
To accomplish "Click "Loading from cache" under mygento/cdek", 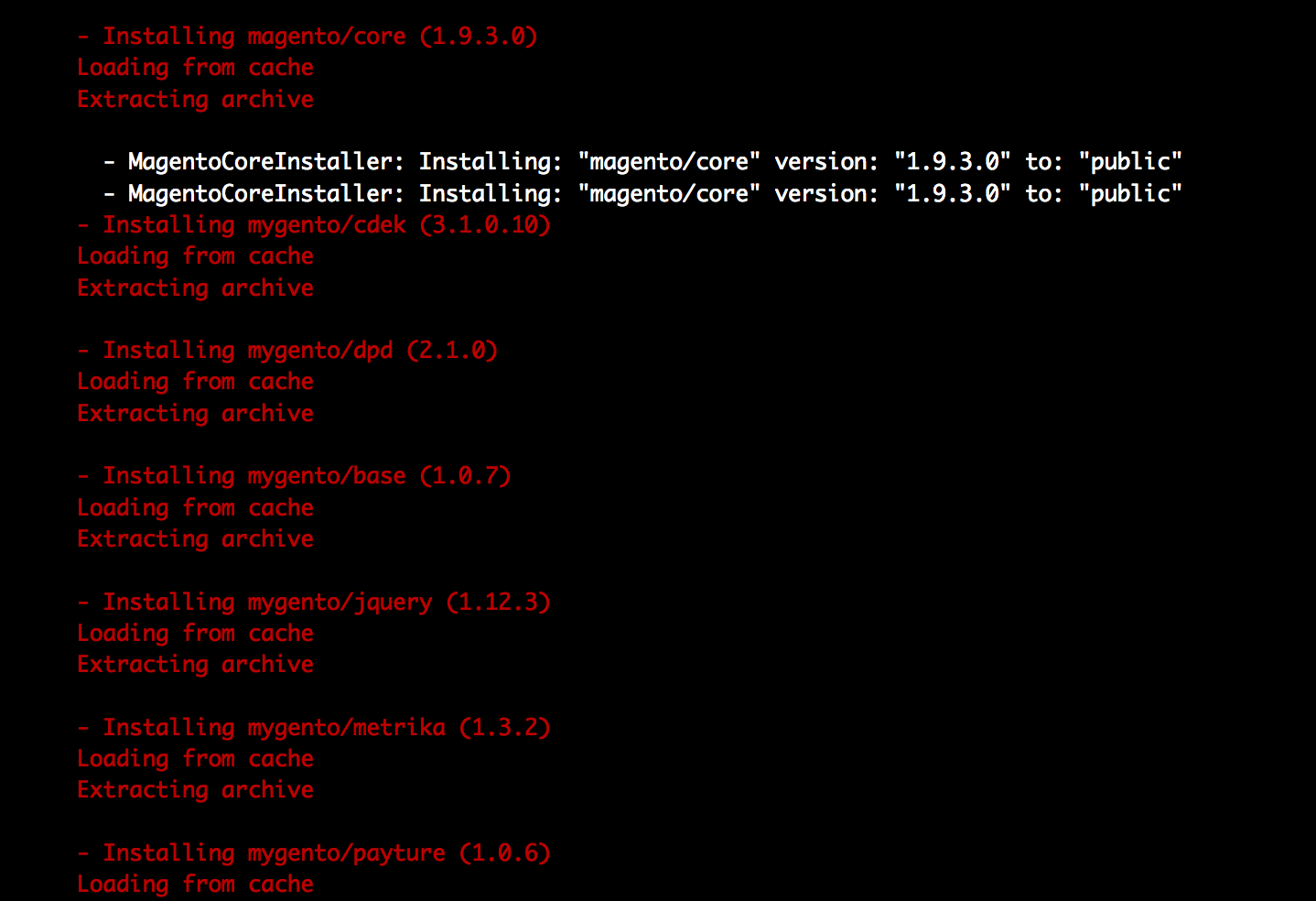I will pyautogui.click(x=195, y=256).
